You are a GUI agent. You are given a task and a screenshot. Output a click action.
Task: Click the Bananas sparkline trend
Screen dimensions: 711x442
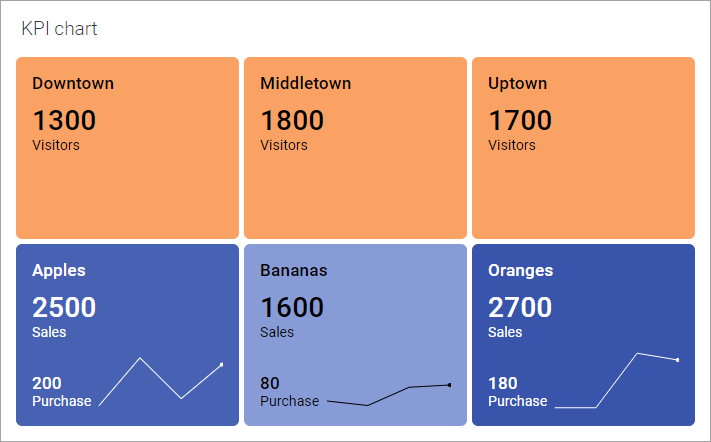pyautogui.click(x=388, y=394)
